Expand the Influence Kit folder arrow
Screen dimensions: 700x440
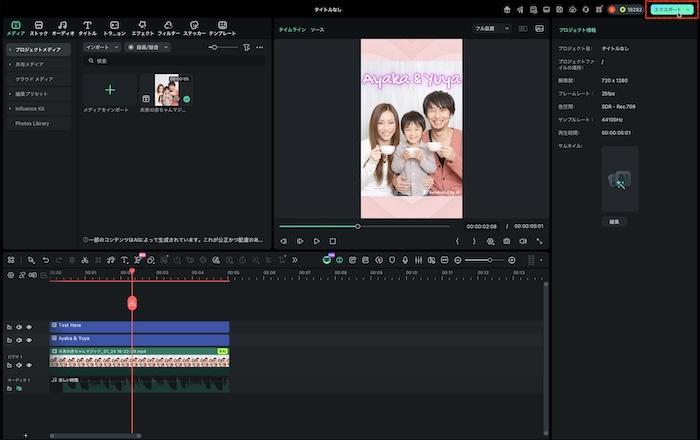click(10, 108)
